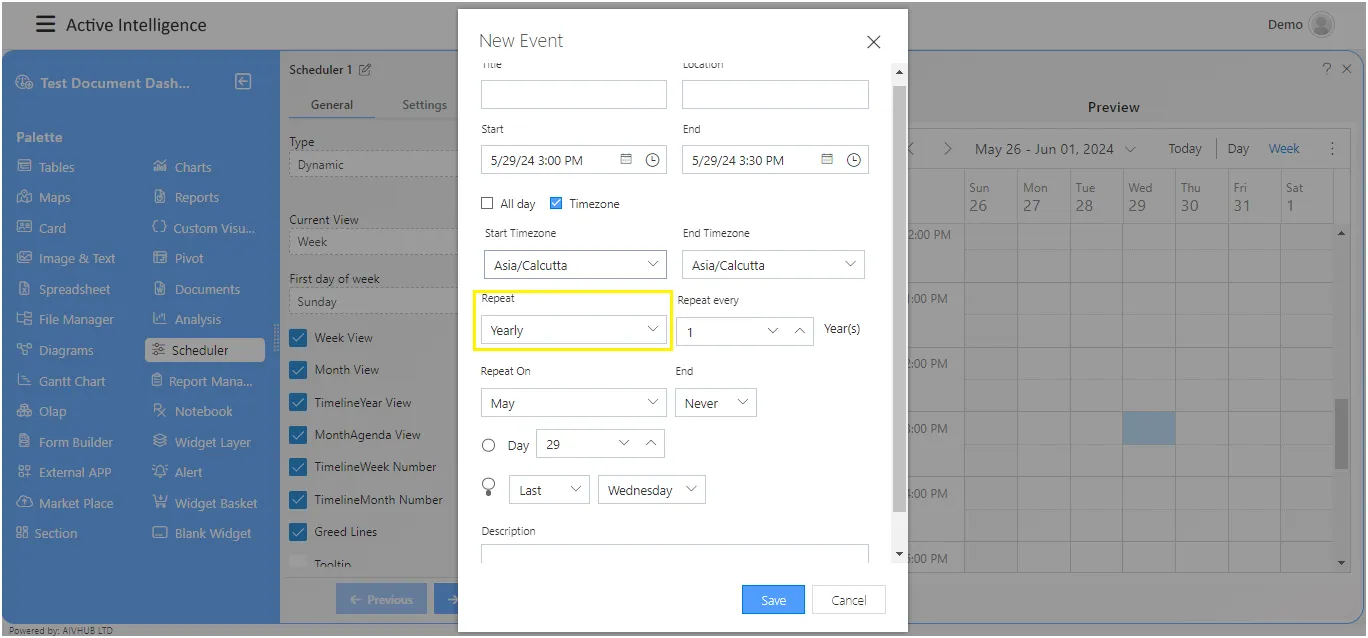Open the Wednesday weekday dropdown

(652, 490)
